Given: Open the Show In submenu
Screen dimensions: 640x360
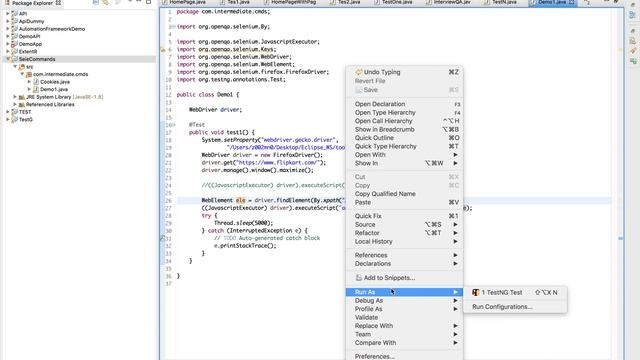Looking at the screenshot, I should coord(404,163).
